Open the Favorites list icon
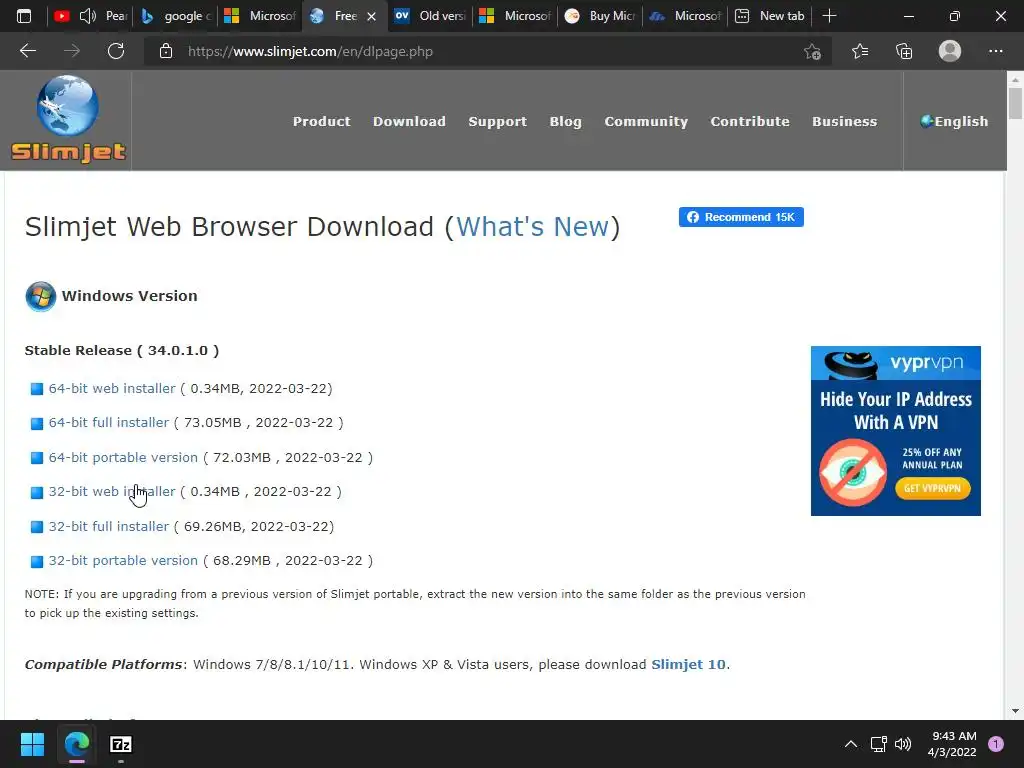 pos(859,51)
